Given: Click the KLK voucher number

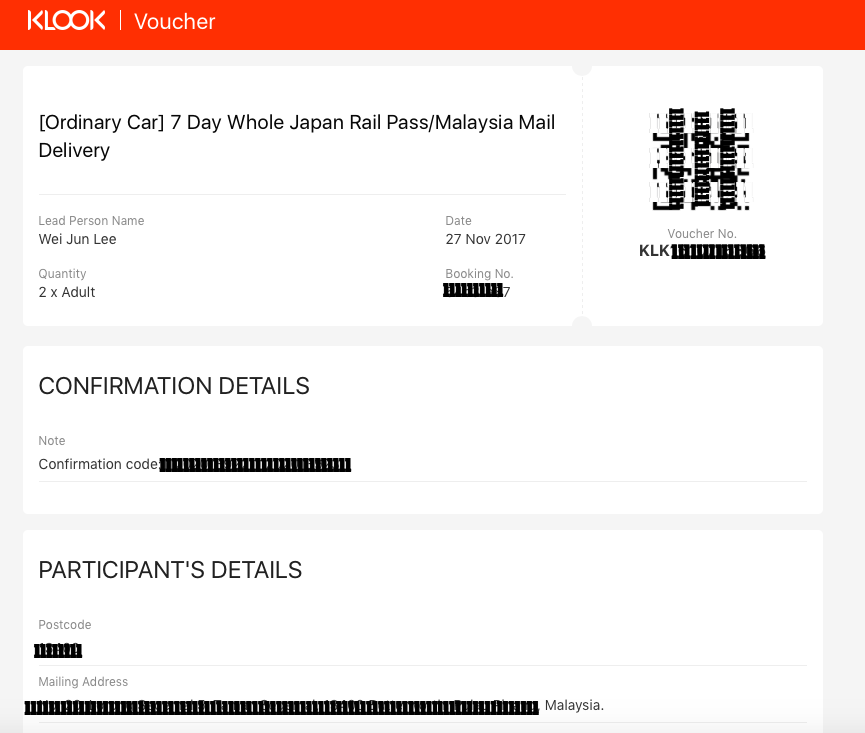Looking at the screenshot, I should (x=702, y=251).
